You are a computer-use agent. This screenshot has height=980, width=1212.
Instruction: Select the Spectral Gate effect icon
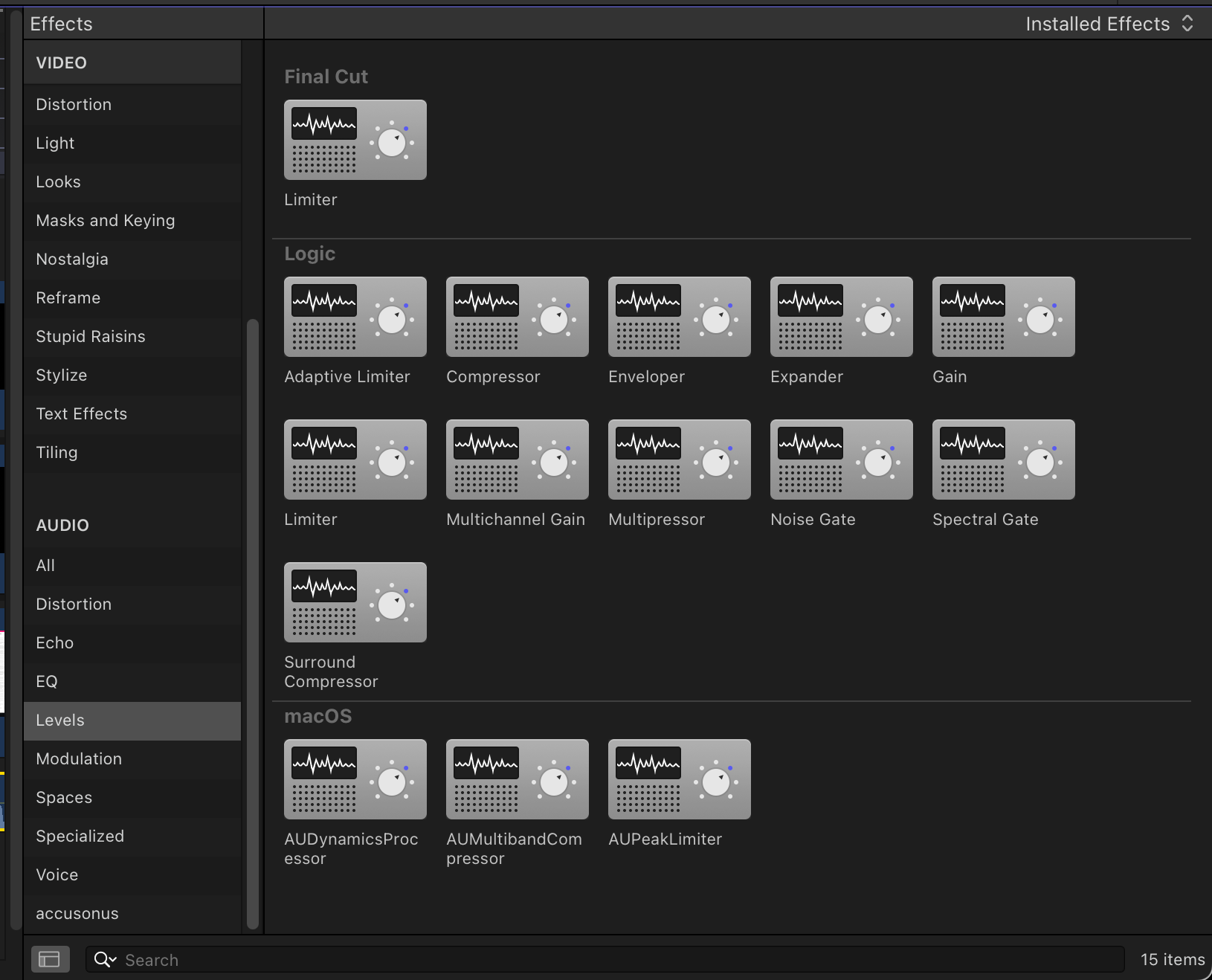tap(1004, 460)
